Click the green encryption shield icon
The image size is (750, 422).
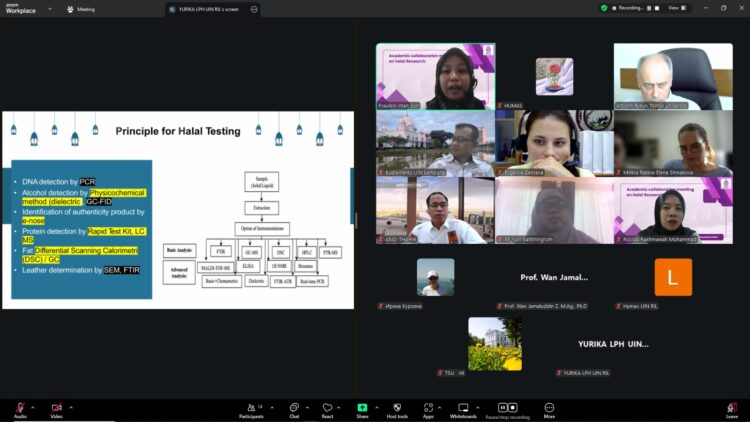coord(604,8)
